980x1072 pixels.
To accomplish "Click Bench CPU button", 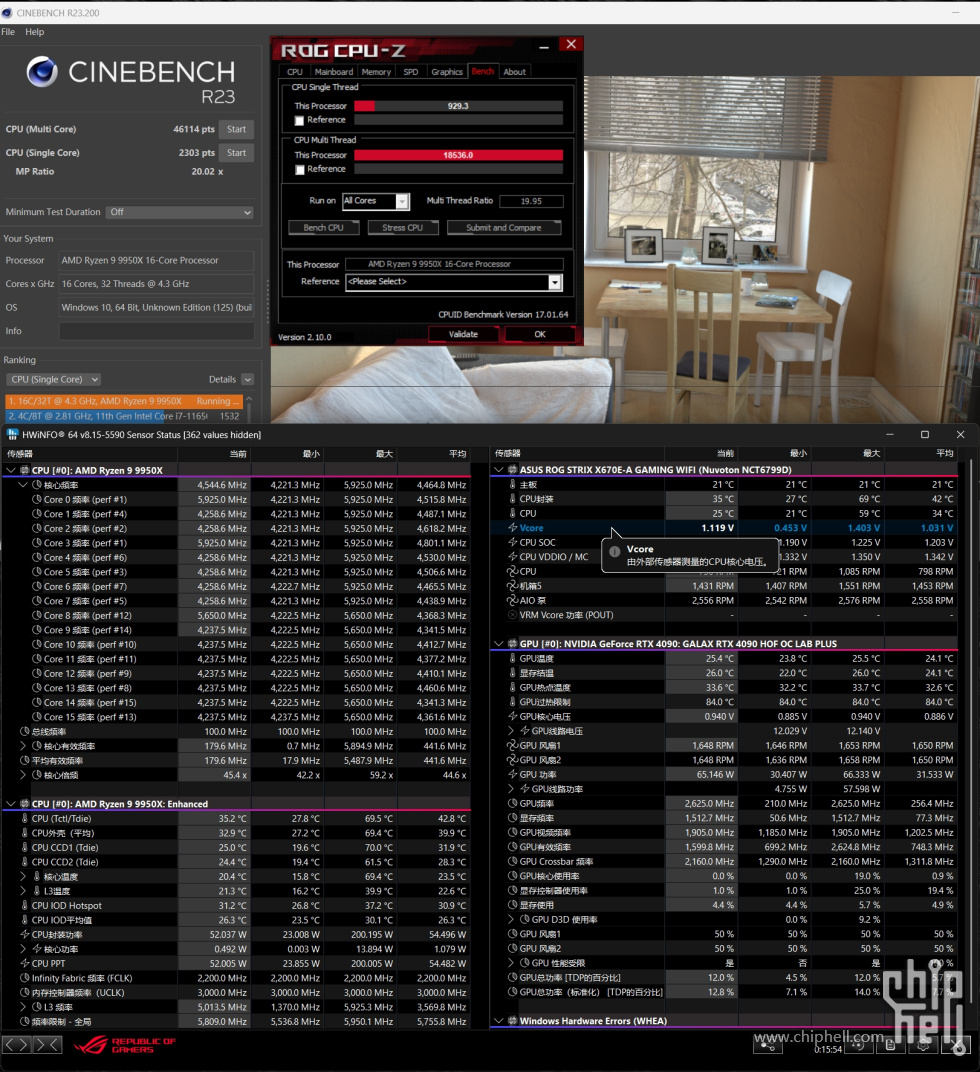I will point(323,228).
